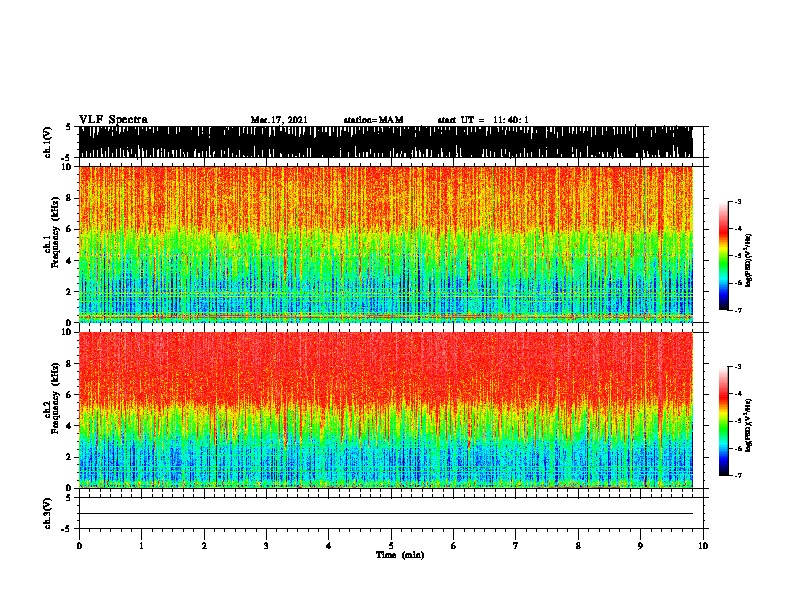Click the 'VLF Spectra' plot title
Image resolution: width=792 pixels, height=612 pixels.
coord(113,120)
